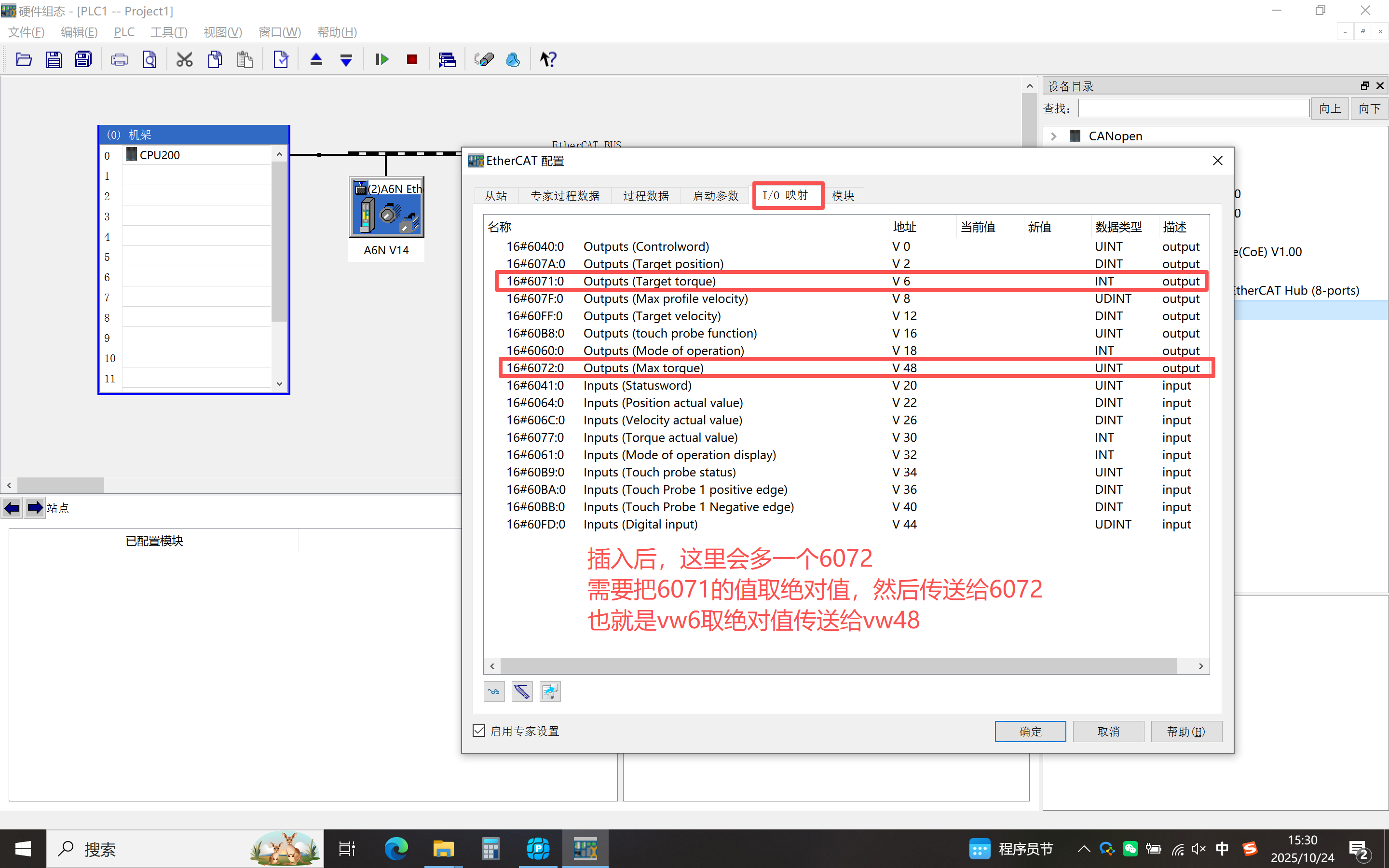The height and width of the screenshot is (868, 1389).
Task: Click the I/O table scroll-left arrow
Action: [492, 666]
